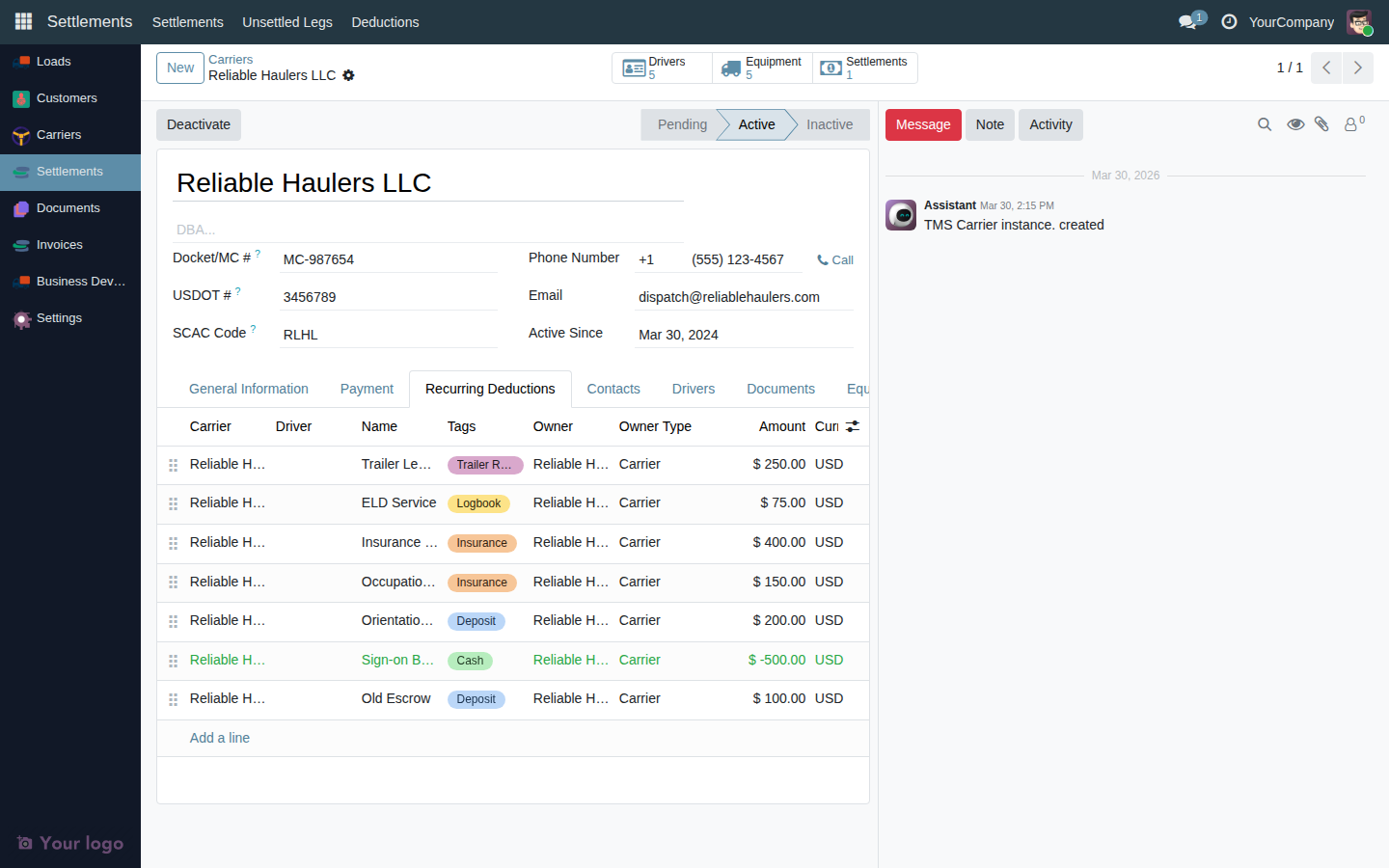
Task: Open the activities clock icon
Action: click(x=1229, y=21)
